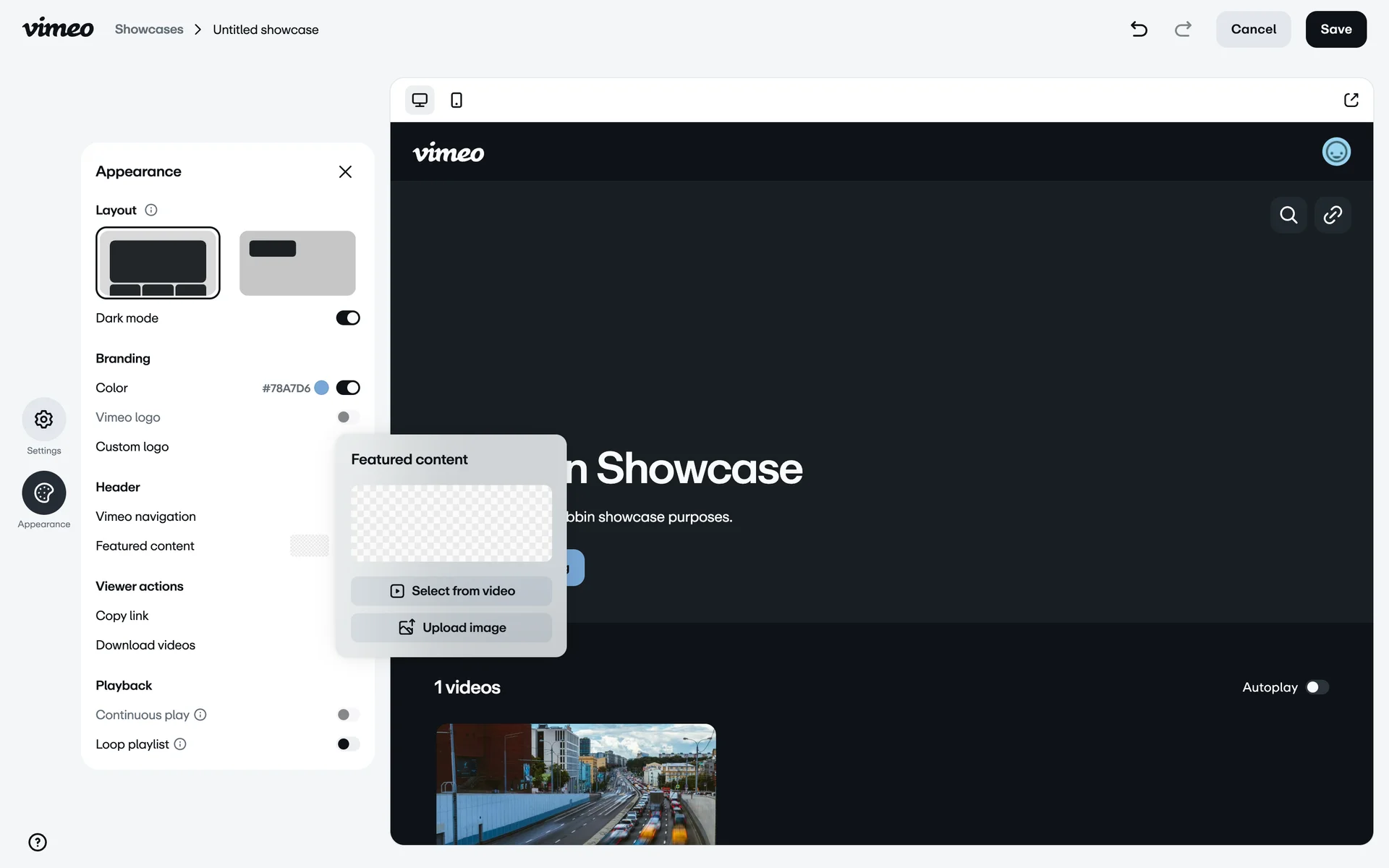Enable the Loop playlist toggle
The height and width of the screenshot is (868, 1389).
coord(348,744)
